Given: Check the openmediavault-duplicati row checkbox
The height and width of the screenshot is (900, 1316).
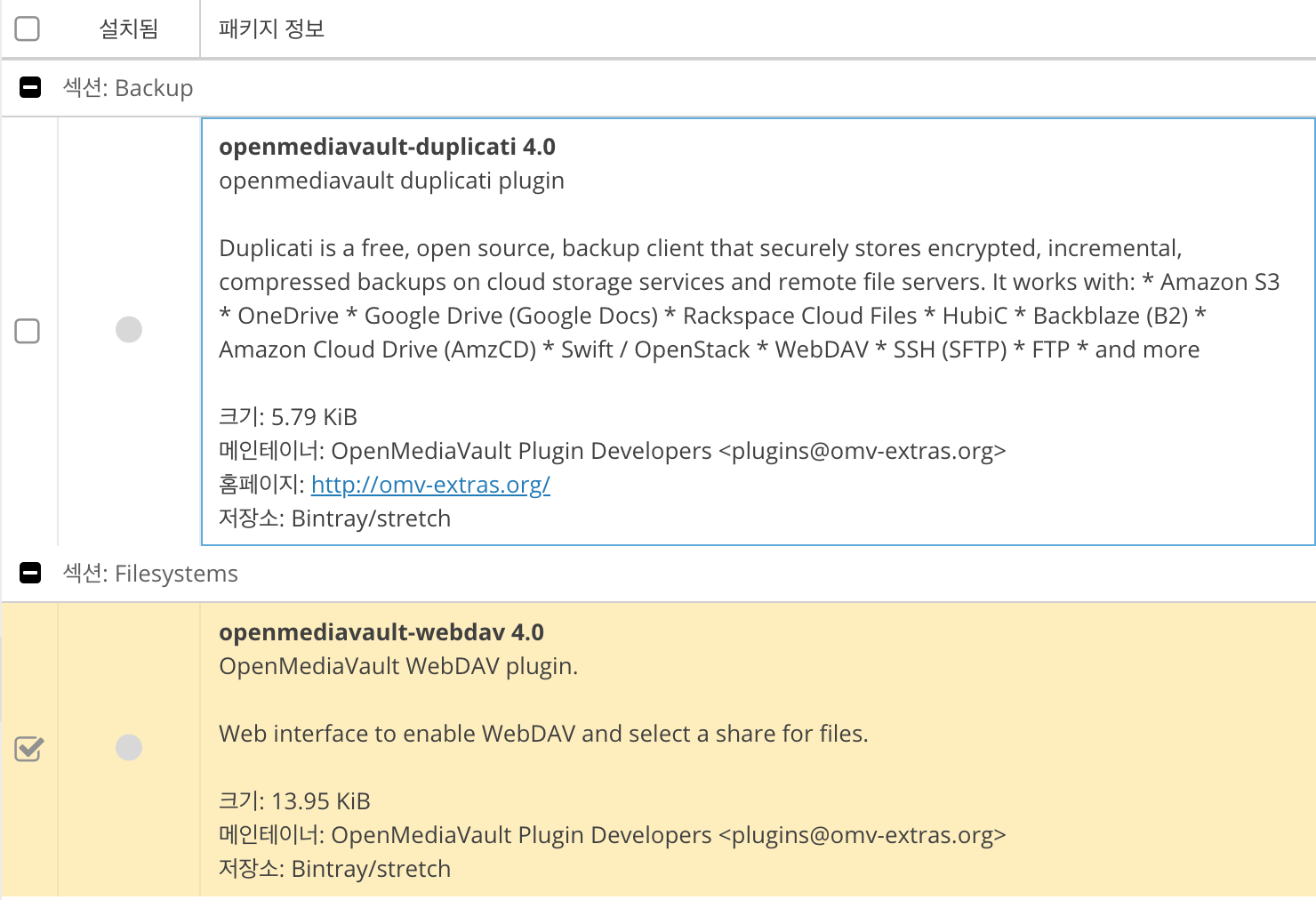Looking at the screenshot, I should point(28,331).
